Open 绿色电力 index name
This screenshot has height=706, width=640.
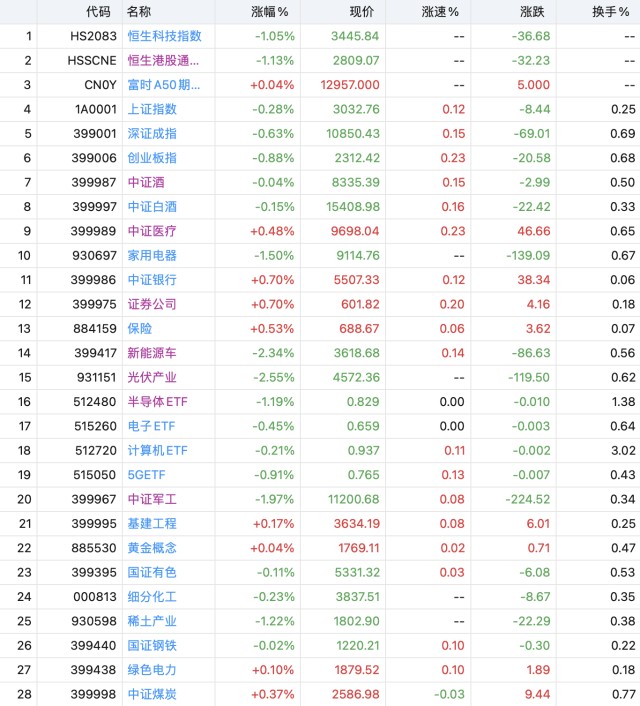point(152,670)
